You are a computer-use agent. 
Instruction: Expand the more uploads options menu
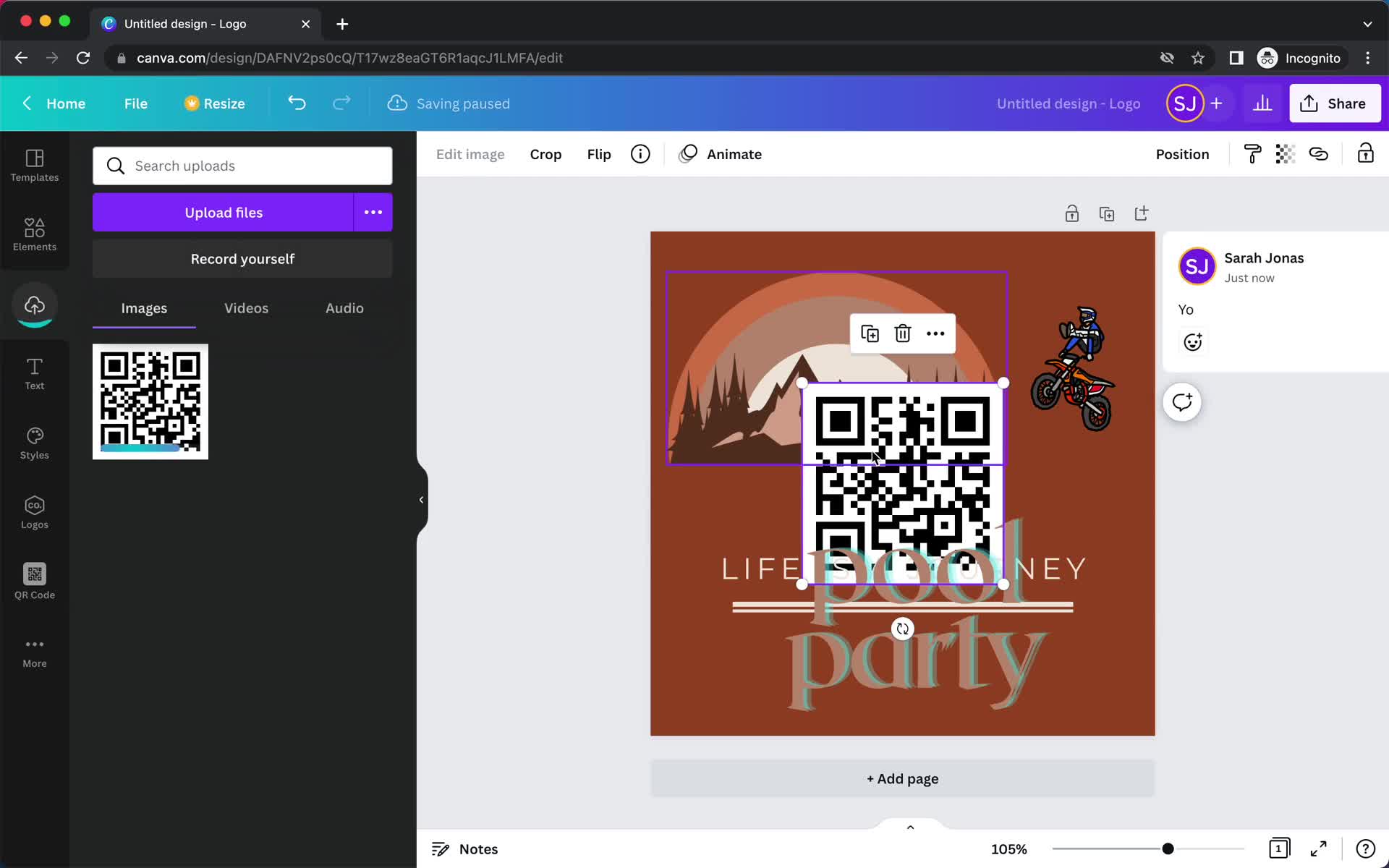click(x=373, y=212)
